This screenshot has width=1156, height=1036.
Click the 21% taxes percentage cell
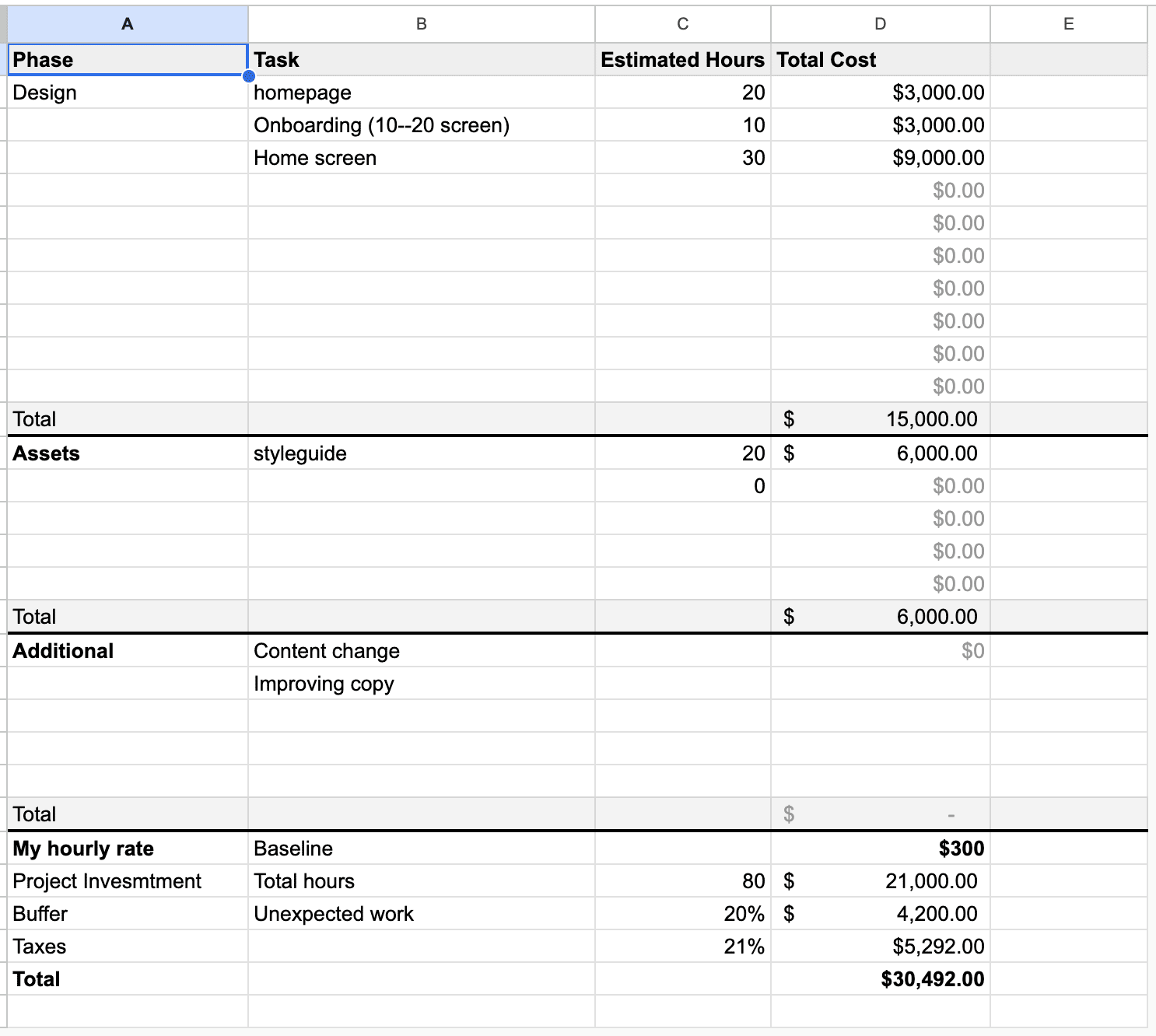click(x=682, y=947)
